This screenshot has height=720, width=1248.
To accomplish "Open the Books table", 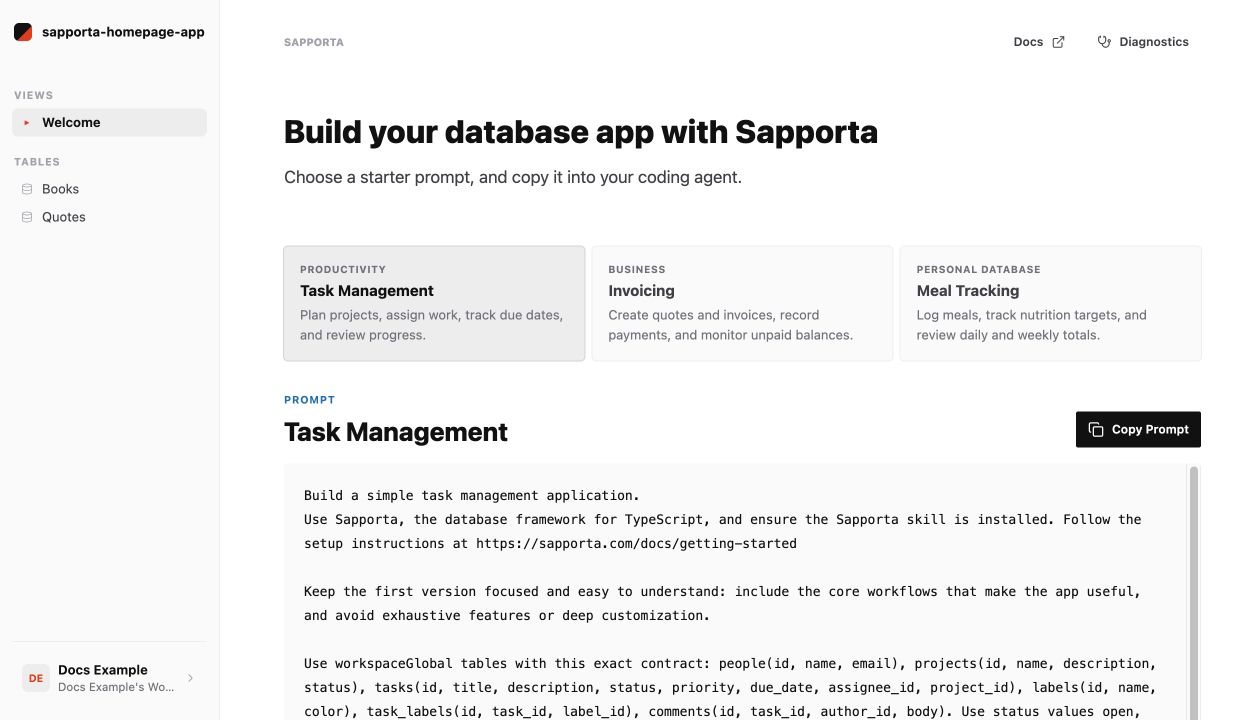I will [x=109, y=189].
